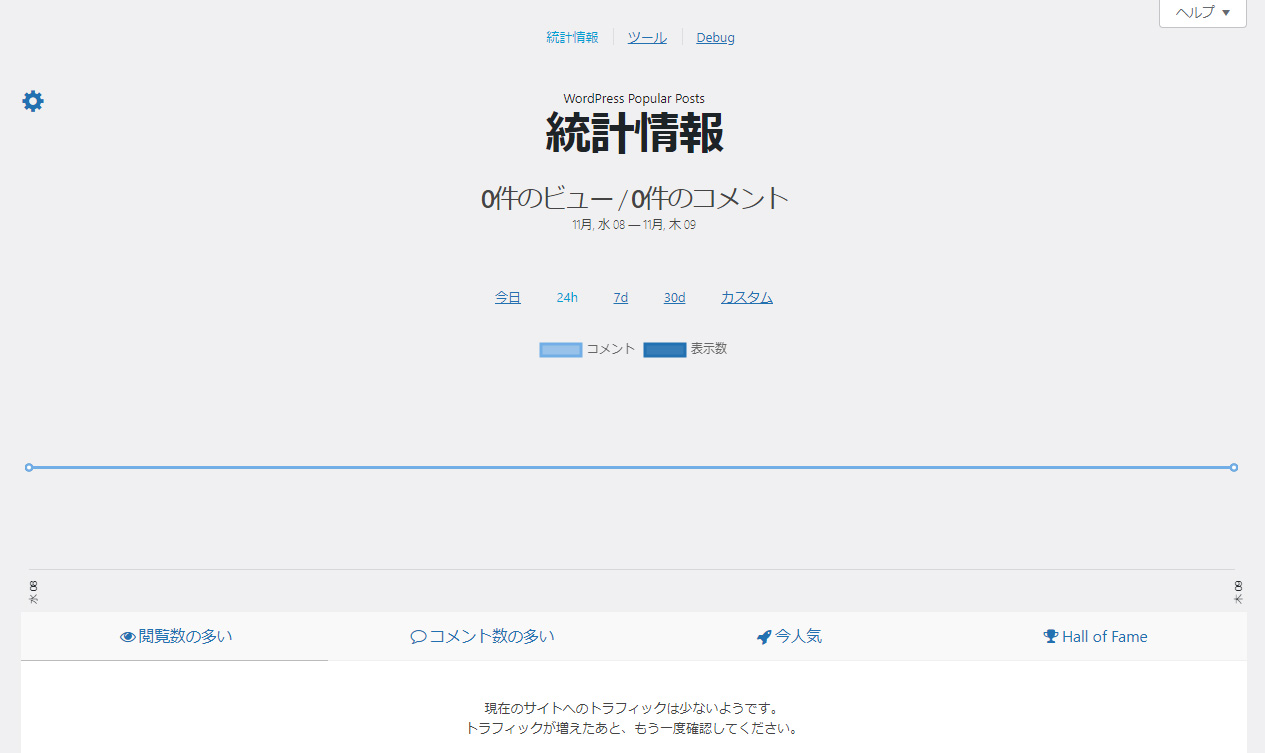1265x753 pixels.
Task: Click the 統計情報 page heading
Action: tap(634, 132)
